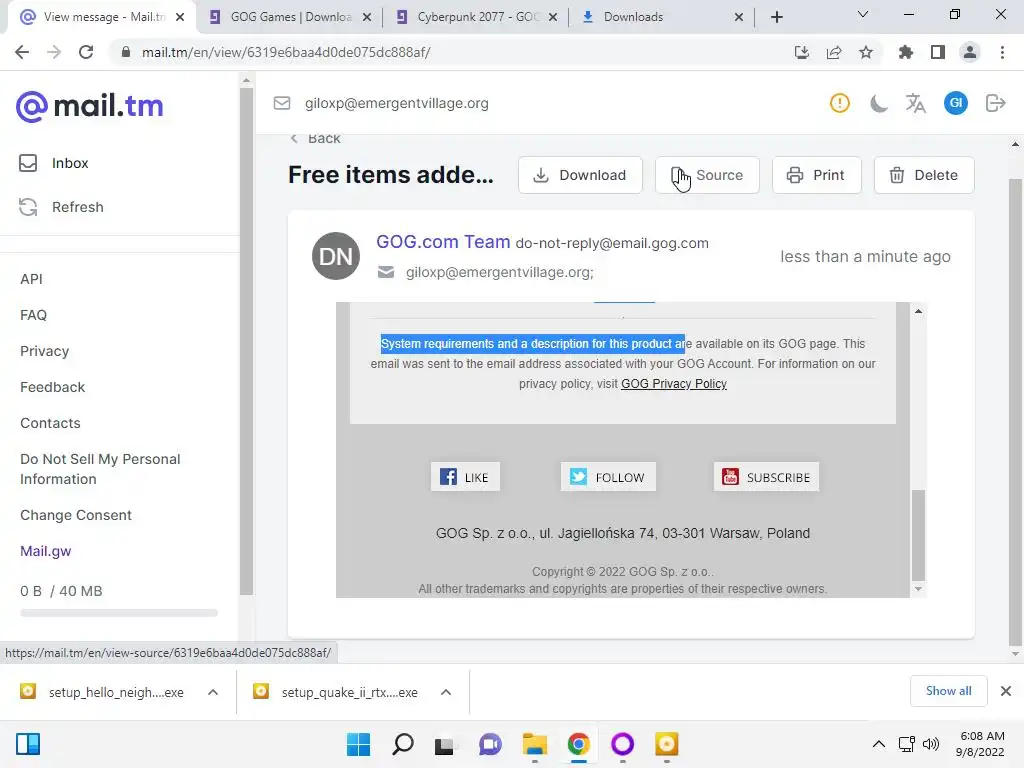
Task: Share this page icon
Action: point(834,52)
